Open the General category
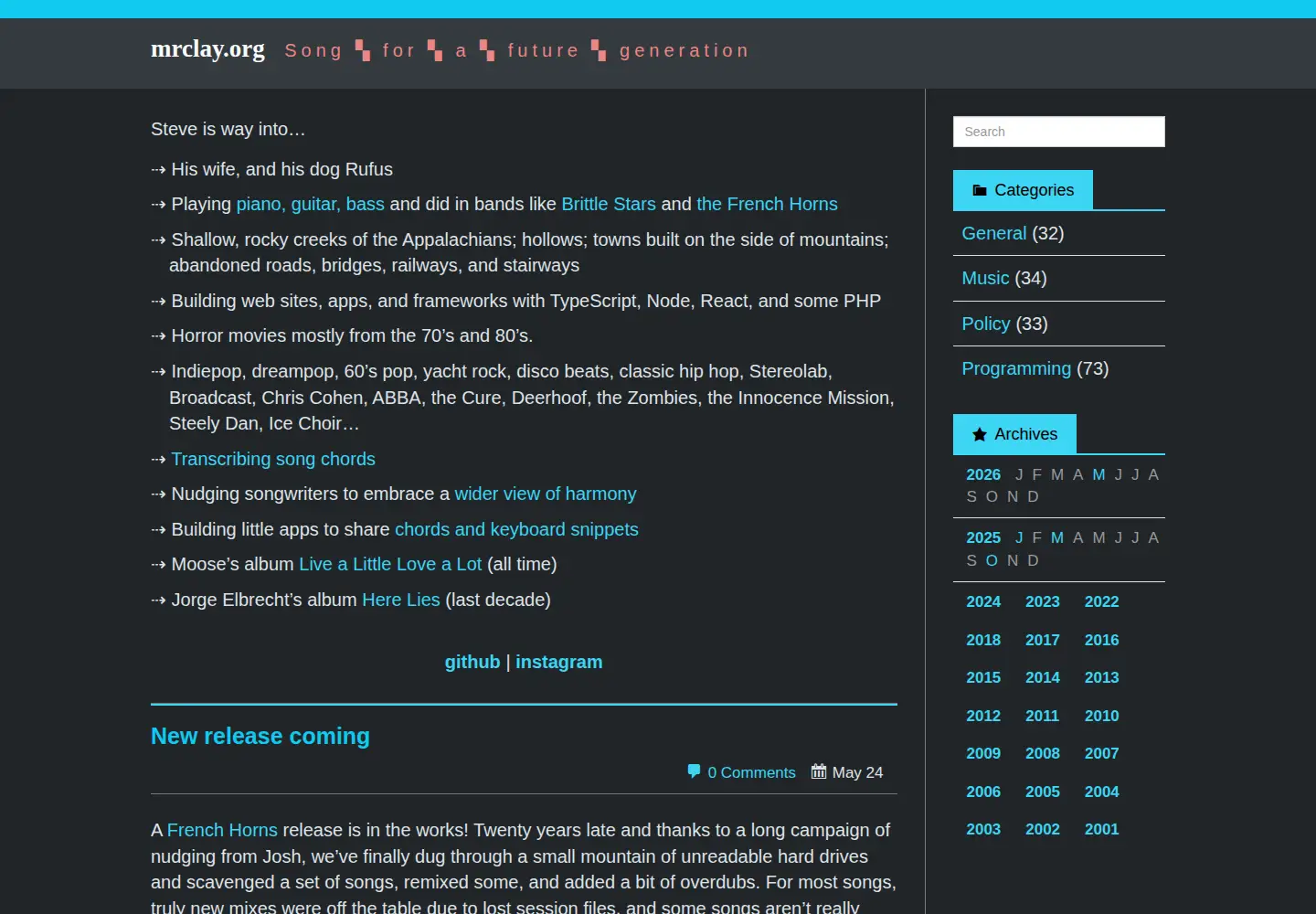Viewport: 1316px width, 914px height. 994,233
